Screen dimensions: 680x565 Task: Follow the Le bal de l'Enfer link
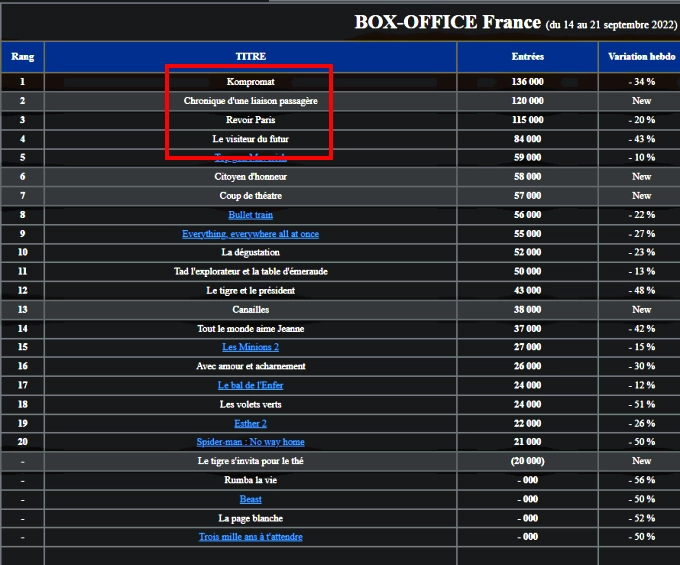click(x=250, y=385)
